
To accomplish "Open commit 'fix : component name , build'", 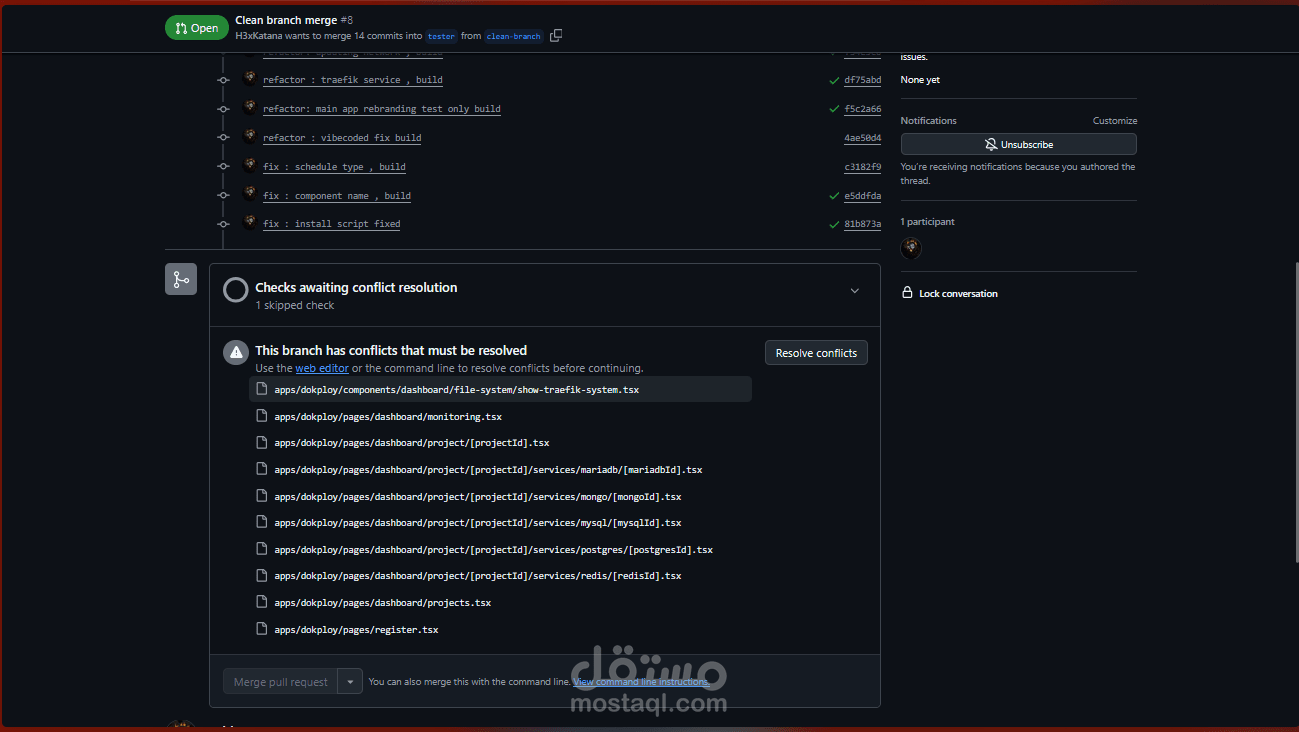I will 337,196.
